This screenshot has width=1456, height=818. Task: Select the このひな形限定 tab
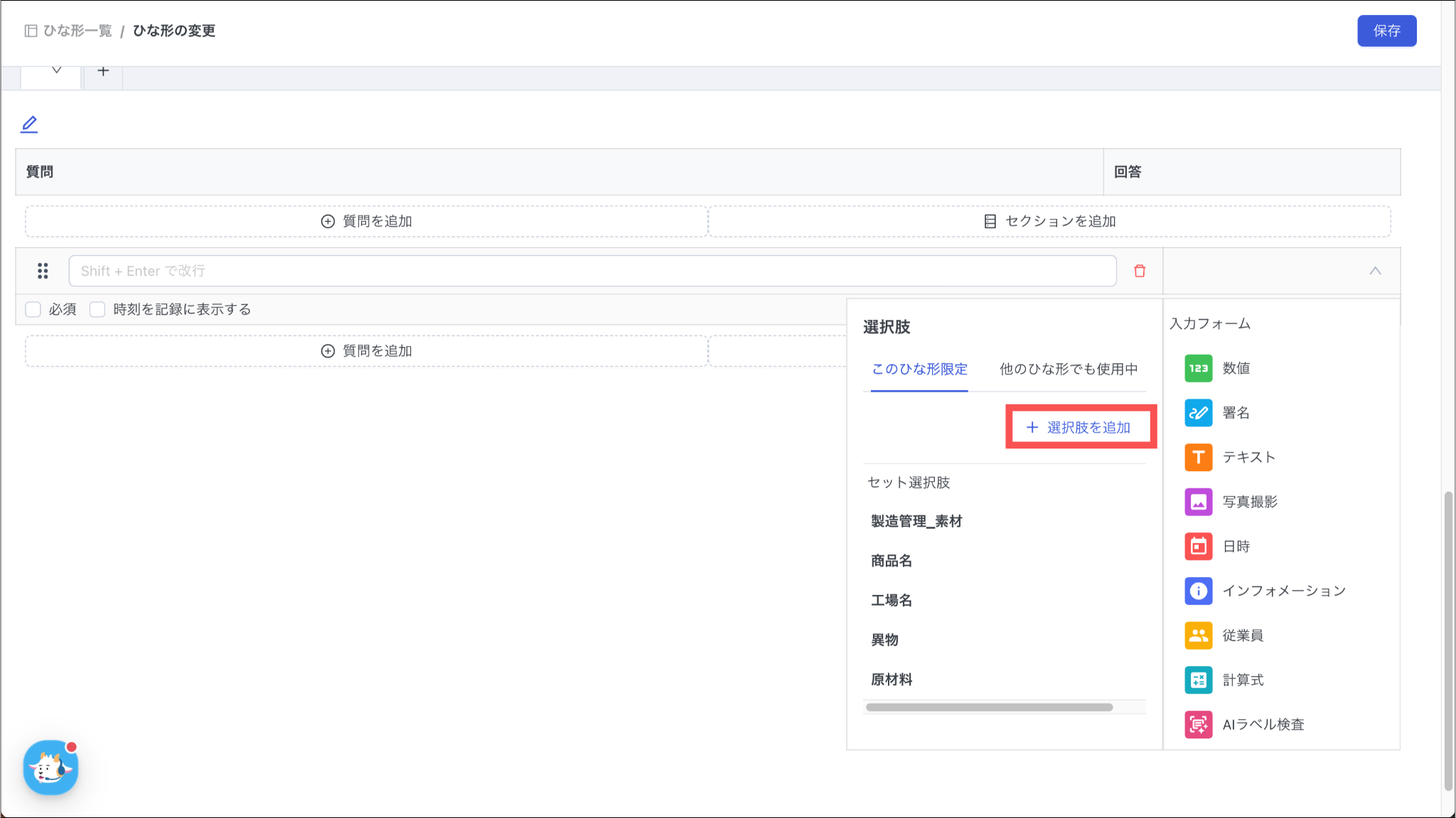pos(919,369)
